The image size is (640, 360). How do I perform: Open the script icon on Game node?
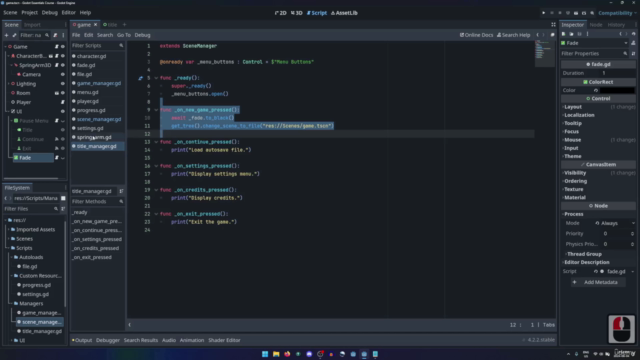[57, 47]
